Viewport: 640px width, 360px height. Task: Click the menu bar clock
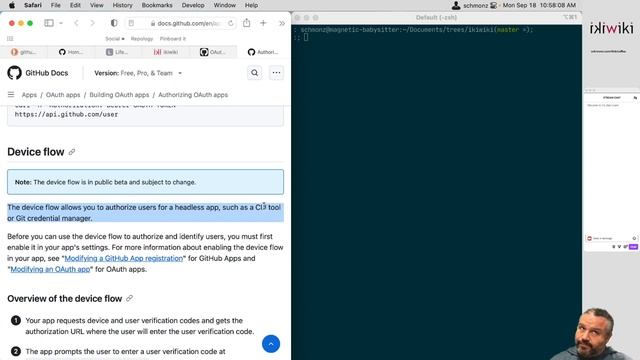tap(539, 5)
